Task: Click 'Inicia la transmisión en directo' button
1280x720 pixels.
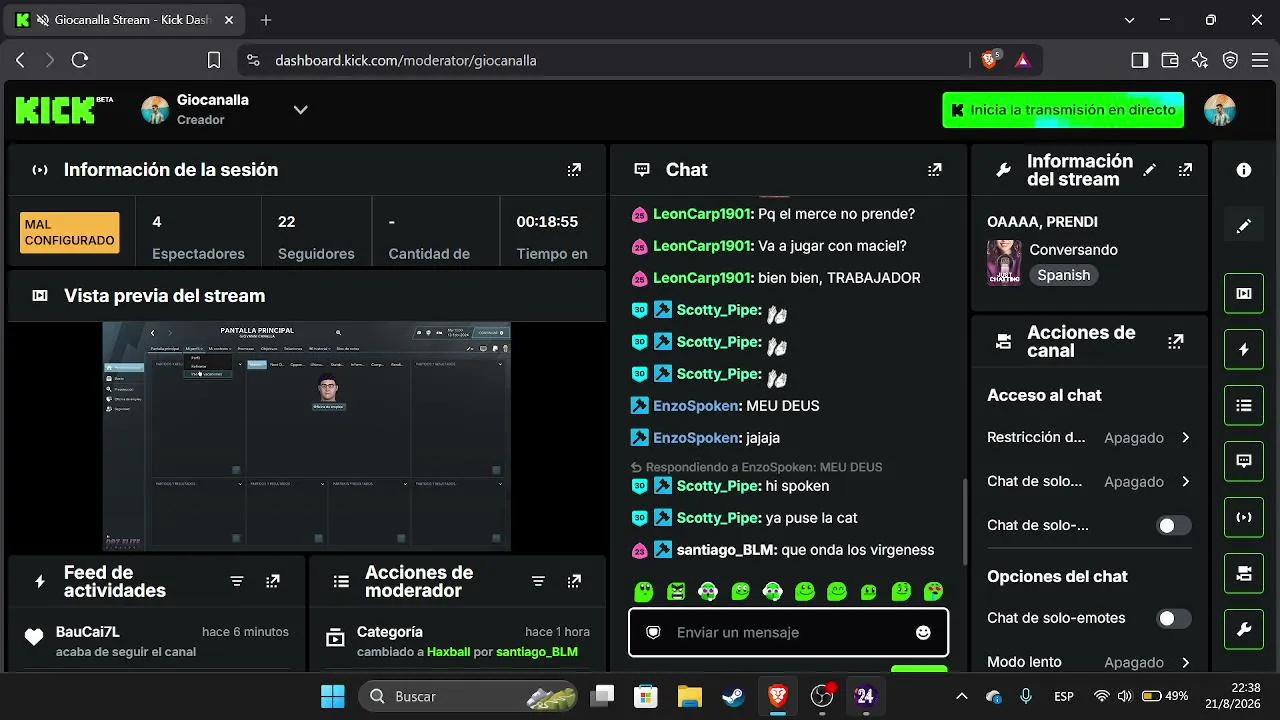Action: coord(1063,110)
